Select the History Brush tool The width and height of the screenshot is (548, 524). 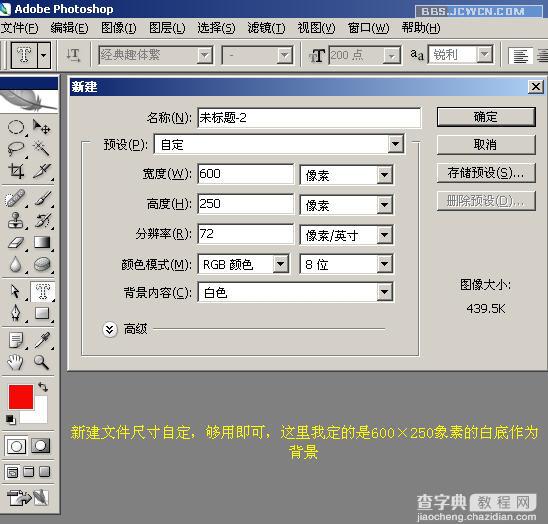(42, 220)
